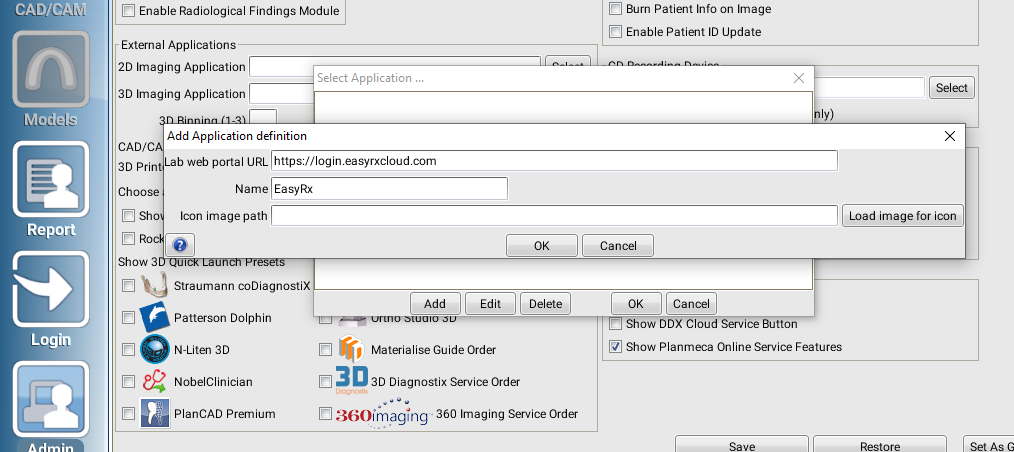Click the Restore button at bottom
Image resolution: width=1014 pixels, height=452 pixels.
point(879,445)
